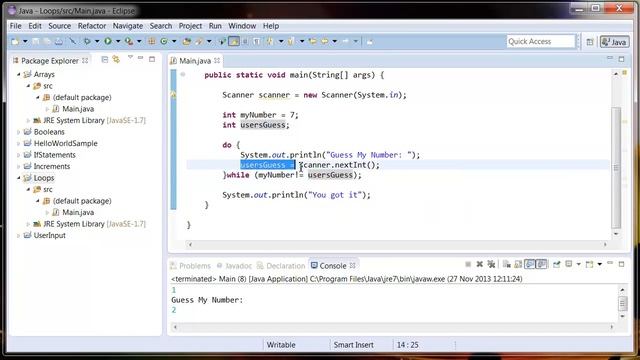Open the Open Console dropdown arrow

coord(600,264)
